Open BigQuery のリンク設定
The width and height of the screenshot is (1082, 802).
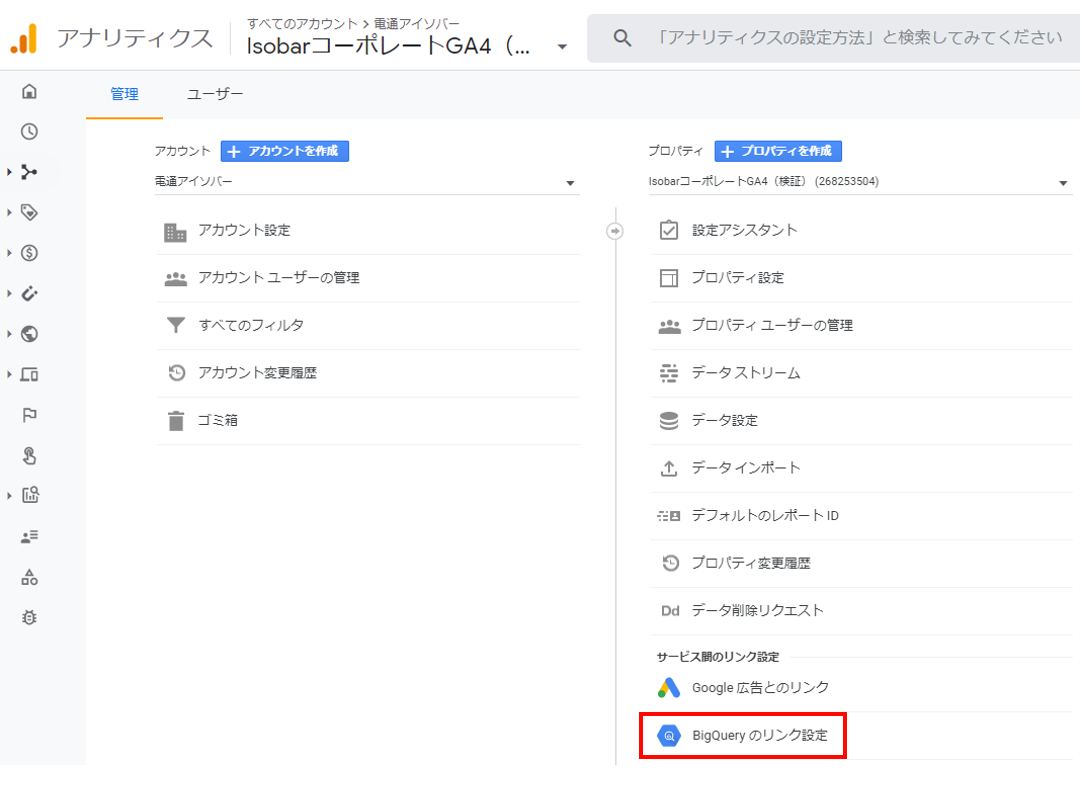pos(743,735)
